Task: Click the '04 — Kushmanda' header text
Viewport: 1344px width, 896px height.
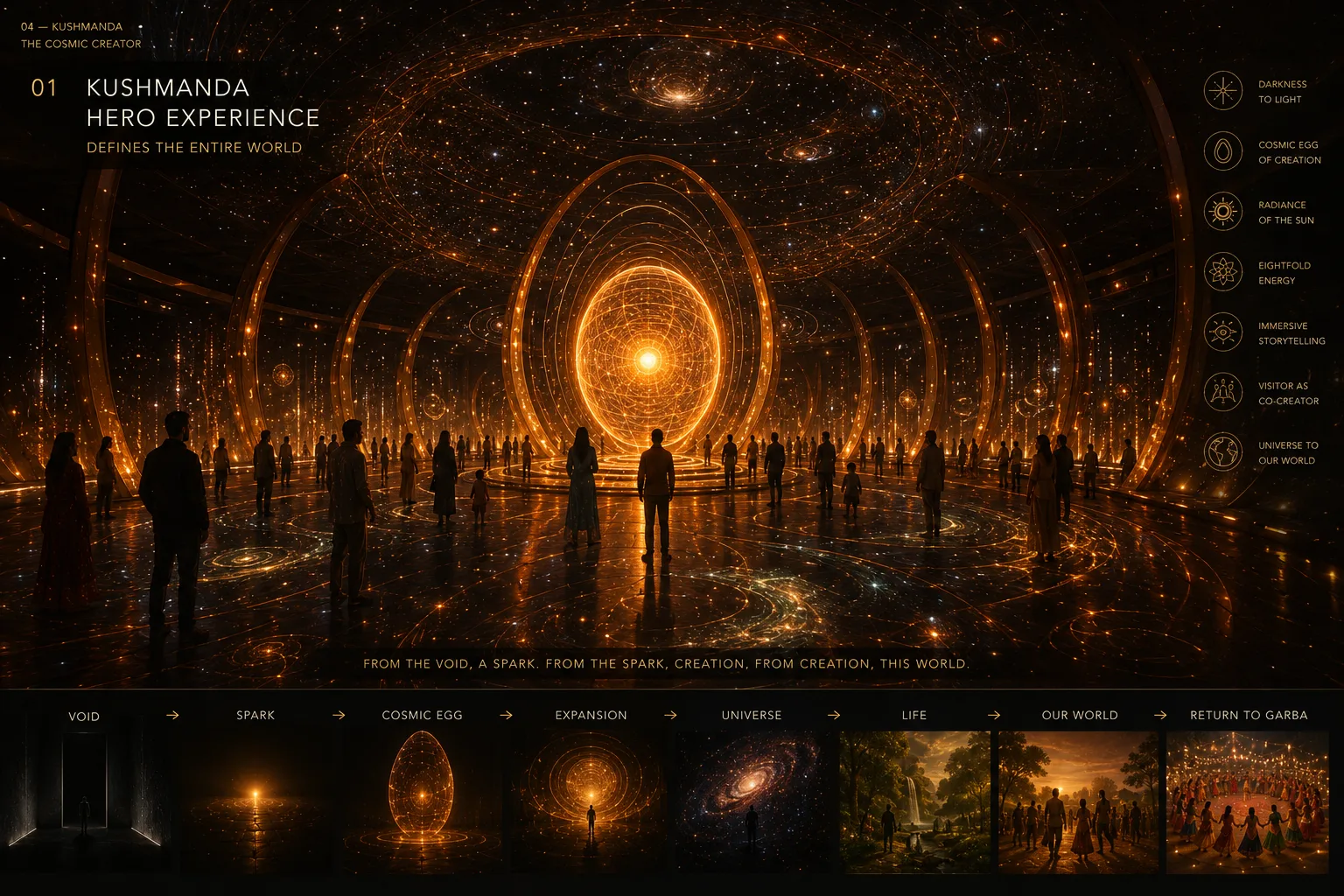Action: (x=72, y=26)
